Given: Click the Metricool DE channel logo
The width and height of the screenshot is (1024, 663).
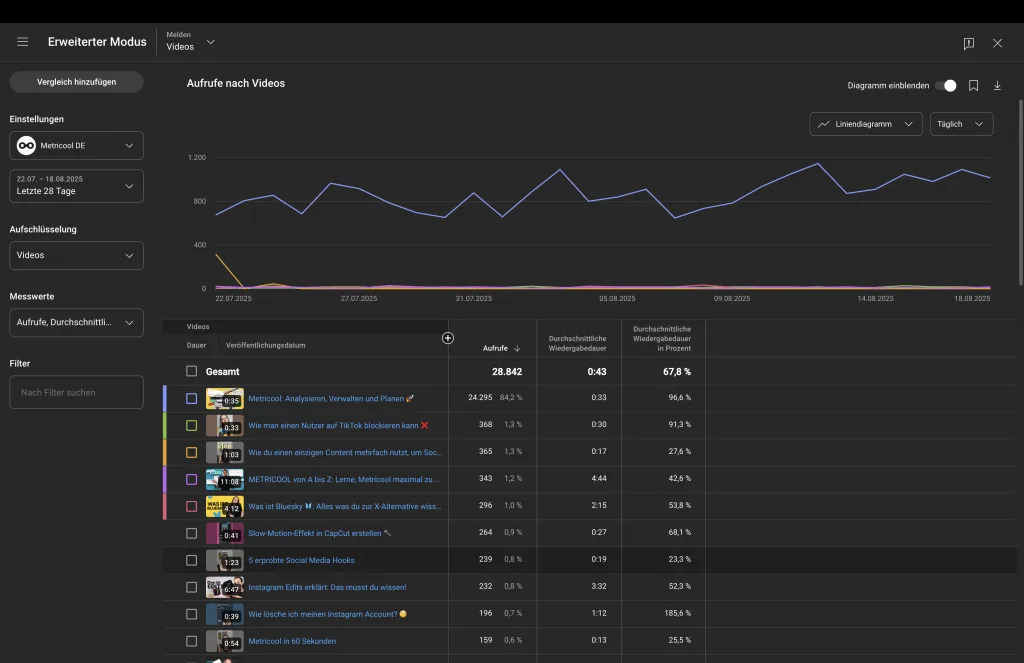Looking at the screenshot, I should click(x=26, y=146).
